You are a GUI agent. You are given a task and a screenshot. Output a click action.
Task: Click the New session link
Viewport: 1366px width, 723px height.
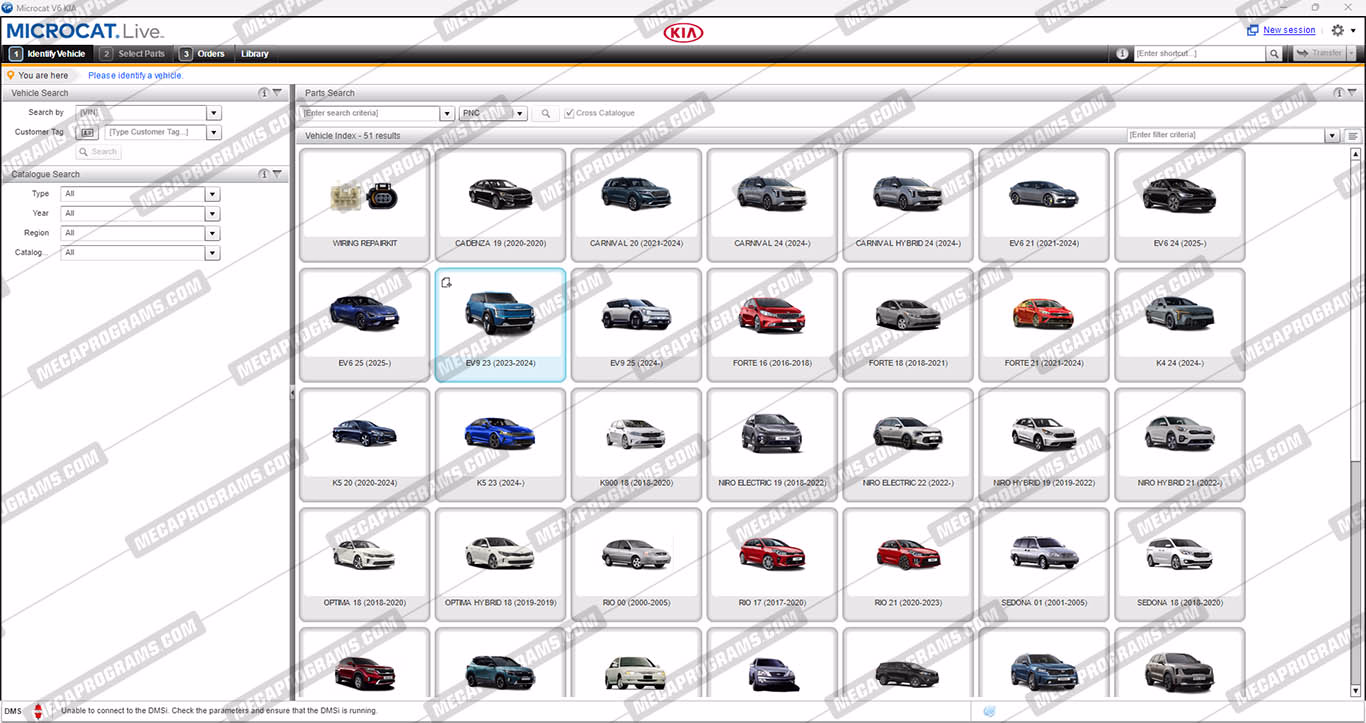point(1289,30)
